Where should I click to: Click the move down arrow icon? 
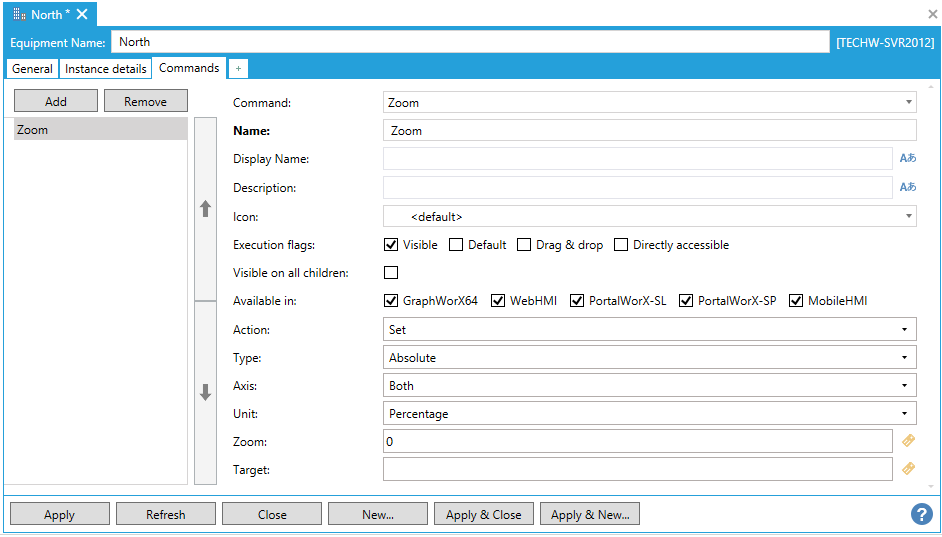pos(205,393)
